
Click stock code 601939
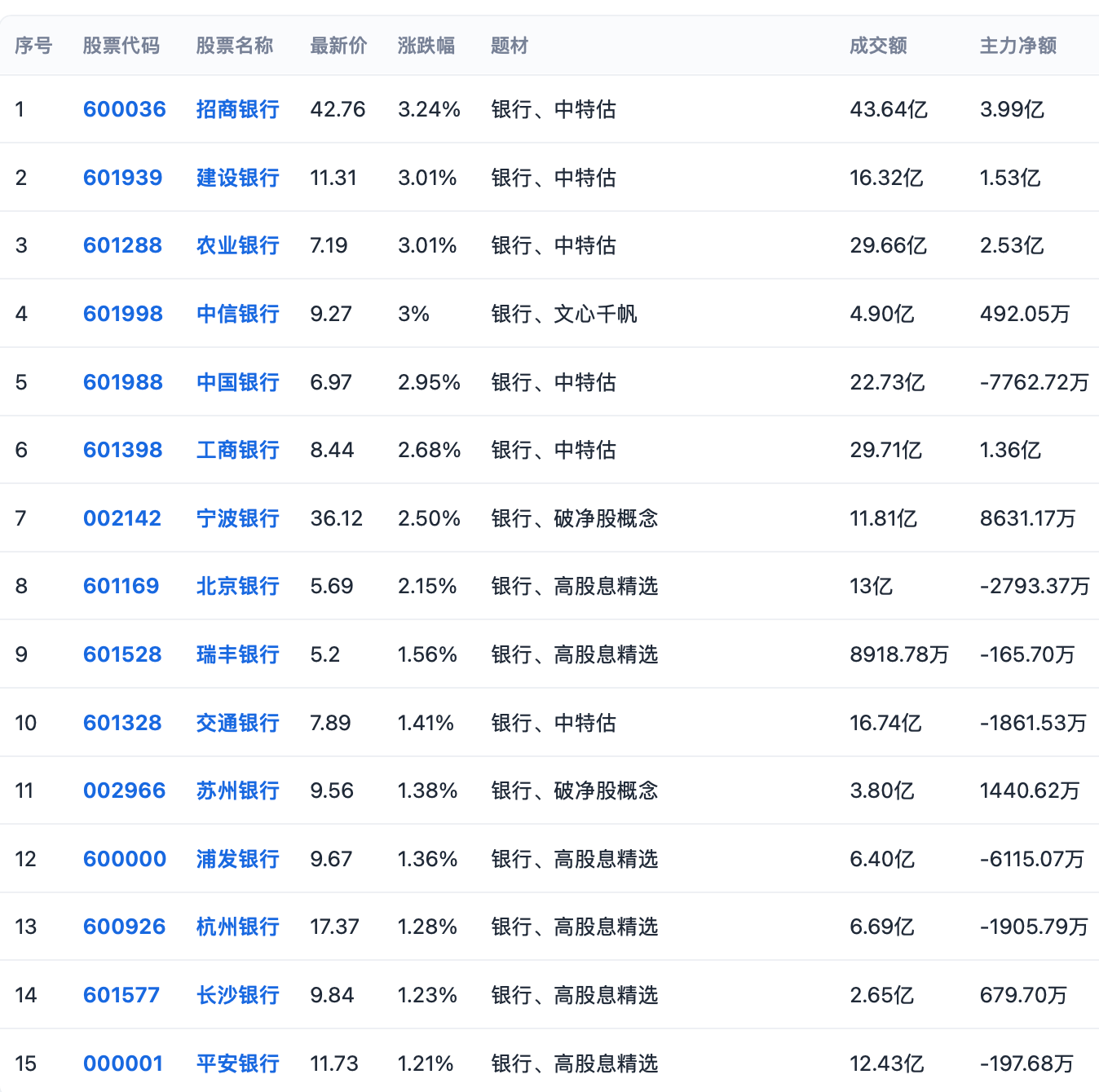[x=123, y=178]
